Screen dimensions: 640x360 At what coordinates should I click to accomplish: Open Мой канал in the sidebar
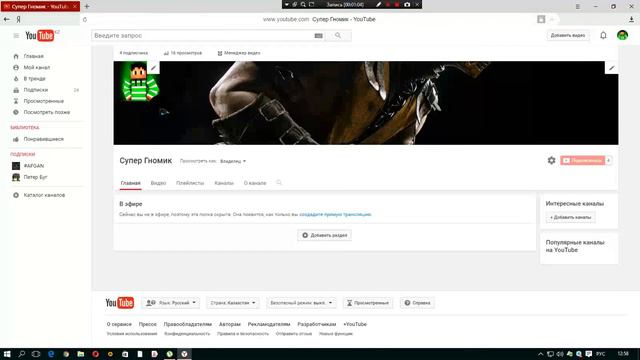click(37, 67)
